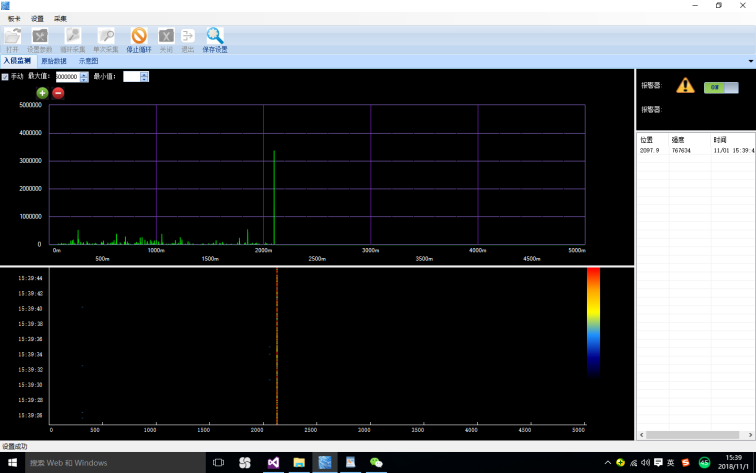Select the alarm row with position 2097.9
756x473 pixels.
pyautogui.click(x=690, y=151)
